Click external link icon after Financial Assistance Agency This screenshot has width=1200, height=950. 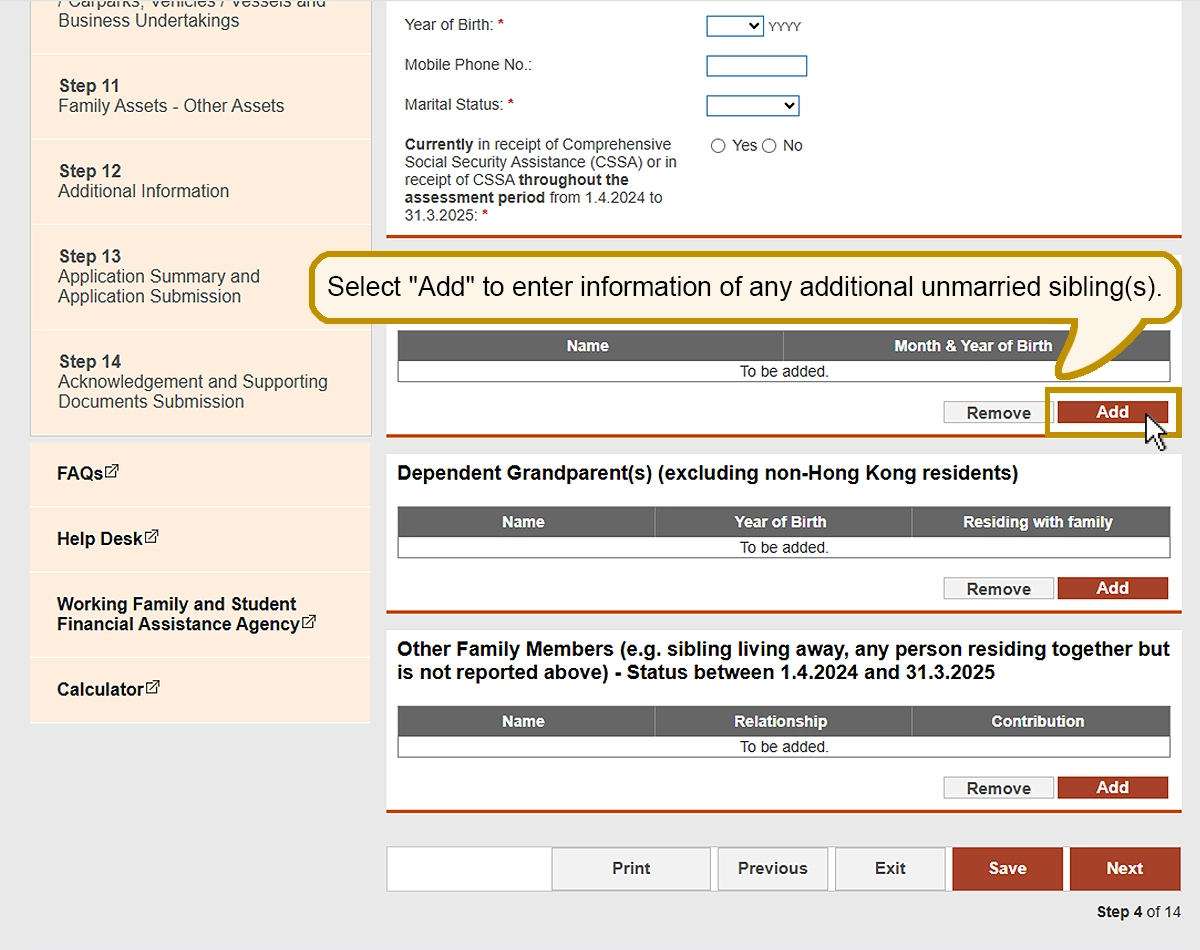pyautogui.click(x=309, y=623)
